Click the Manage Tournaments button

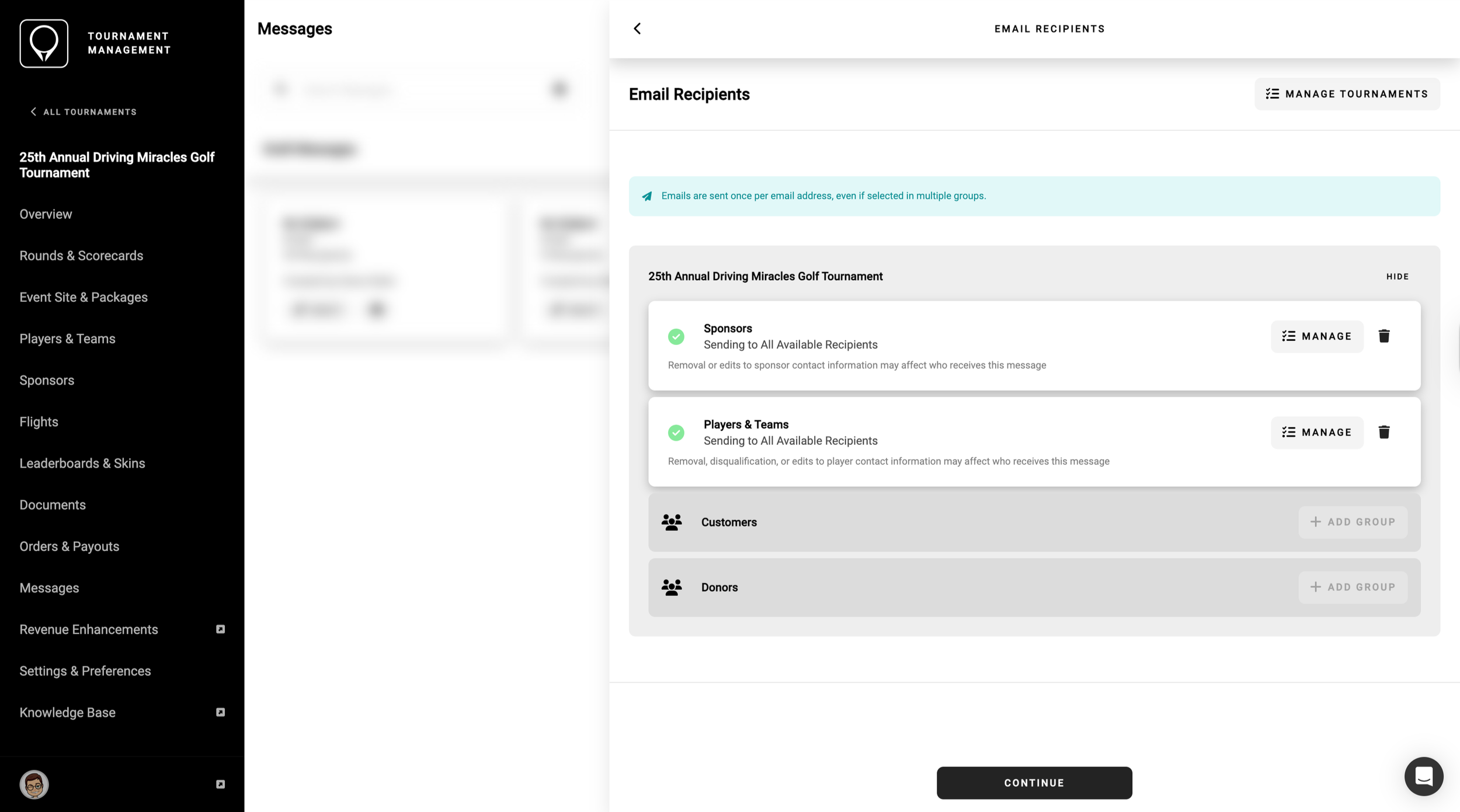pyautogui.click(x=1347, y=94)
